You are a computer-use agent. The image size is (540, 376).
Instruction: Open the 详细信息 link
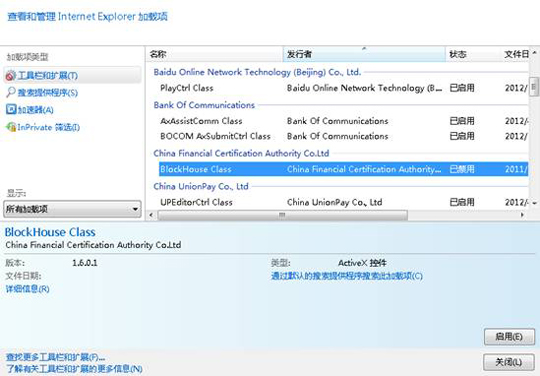coord(28,289)
